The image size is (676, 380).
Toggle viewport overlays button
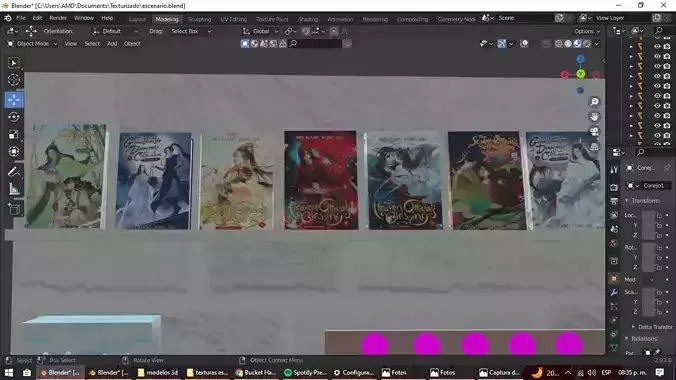524,44
